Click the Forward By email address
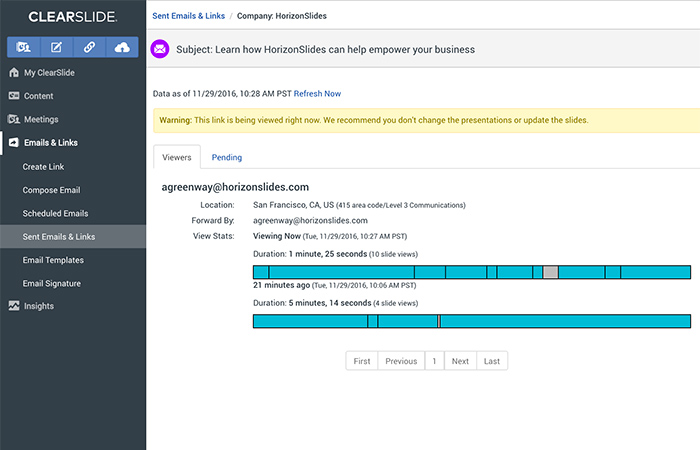 pyautogui.click(x=310, y=221)
